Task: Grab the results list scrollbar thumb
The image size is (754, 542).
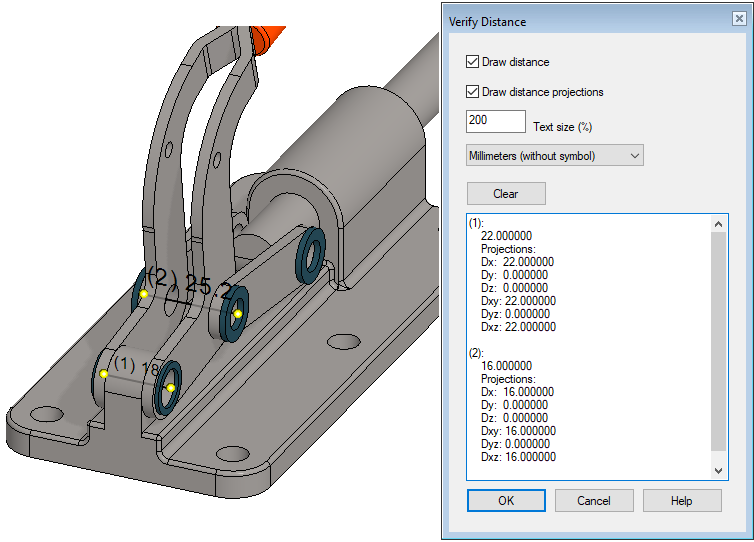Action: pyautogui.click(x=718, y=340)
